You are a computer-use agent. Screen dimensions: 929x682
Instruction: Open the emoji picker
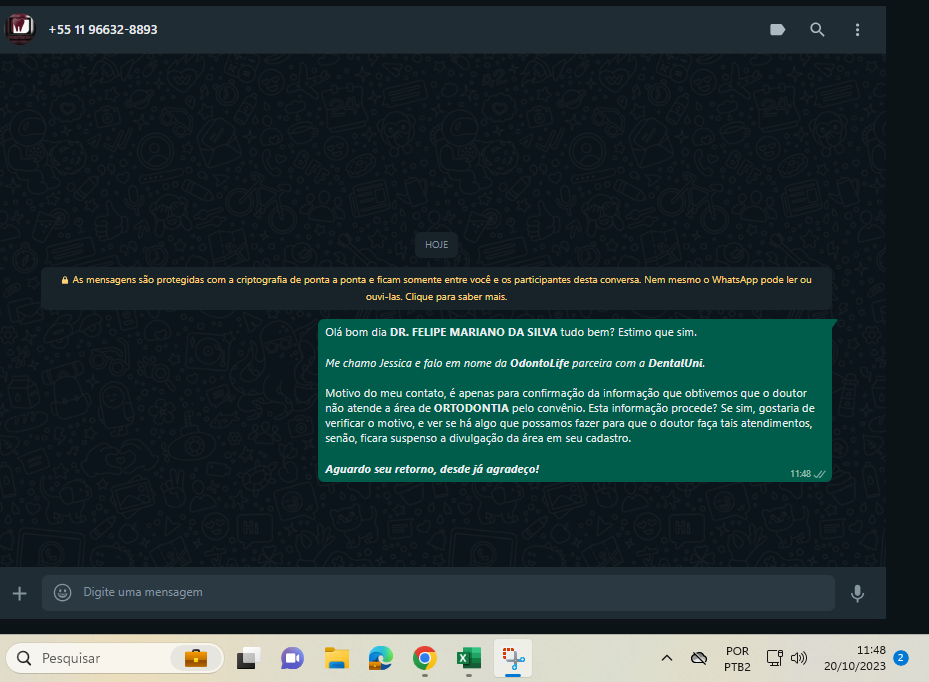coord(62,593)
